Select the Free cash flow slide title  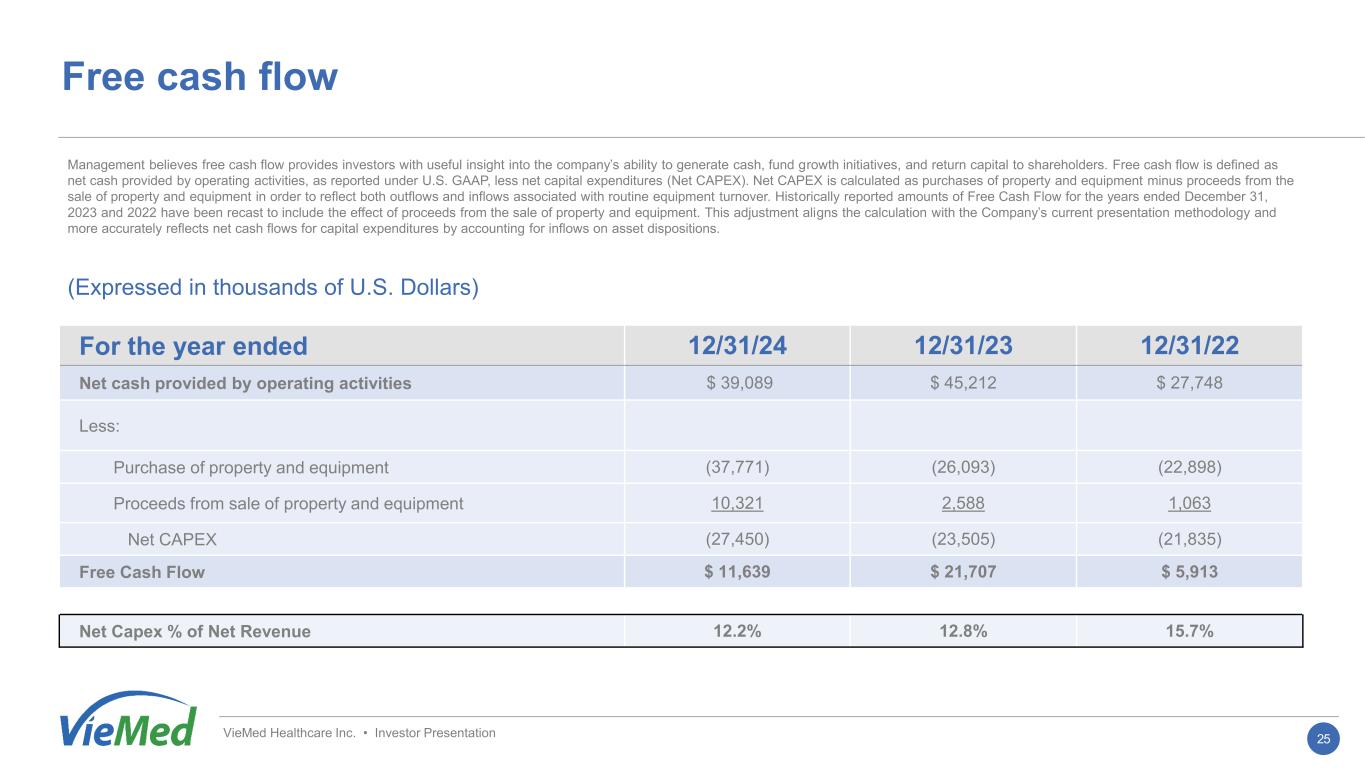200,77
